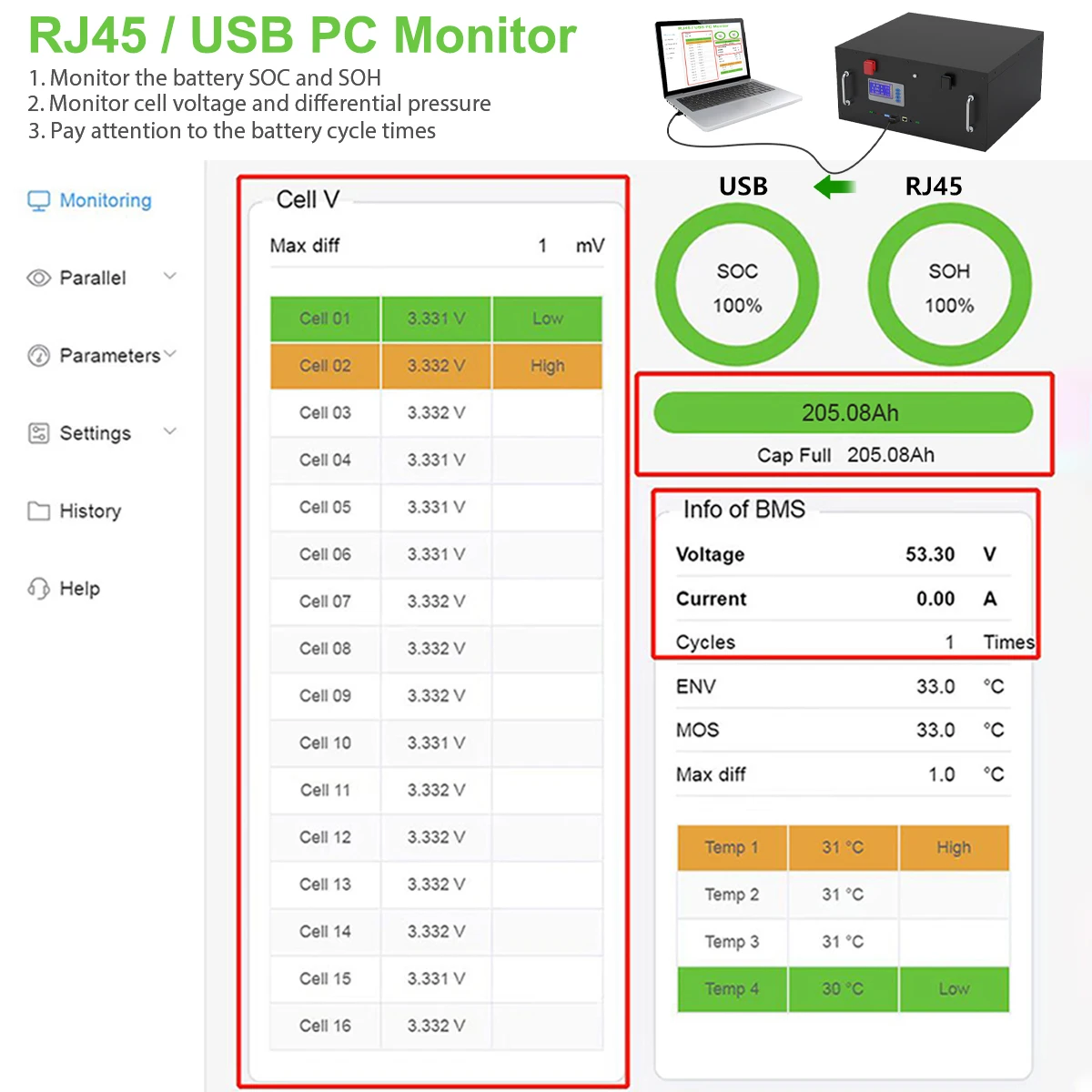Select the Cell 10 row label
Image resolution: width=1092 pixels, height=1092 pixels.
click(x=325, y=743)
